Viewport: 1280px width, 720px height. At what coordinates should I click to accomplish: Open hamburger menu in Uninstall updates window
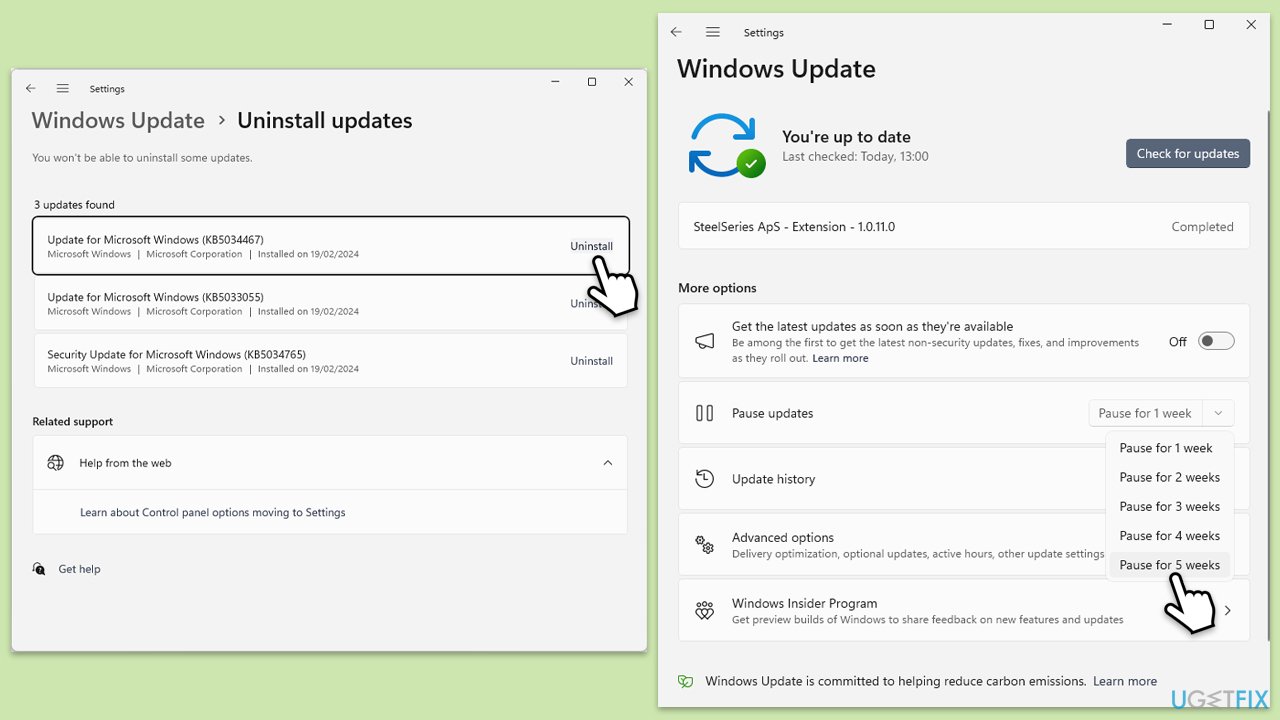pyautogui.click(x=63, y=88)
